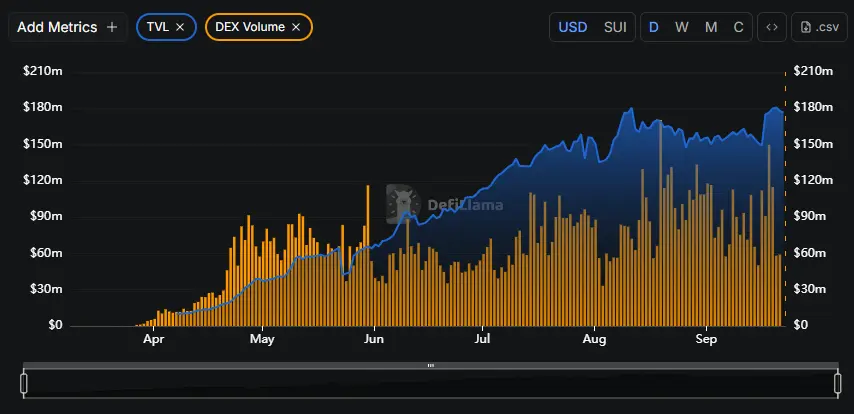
Task: Click left axis $90m label
Action: pos(46,216)
